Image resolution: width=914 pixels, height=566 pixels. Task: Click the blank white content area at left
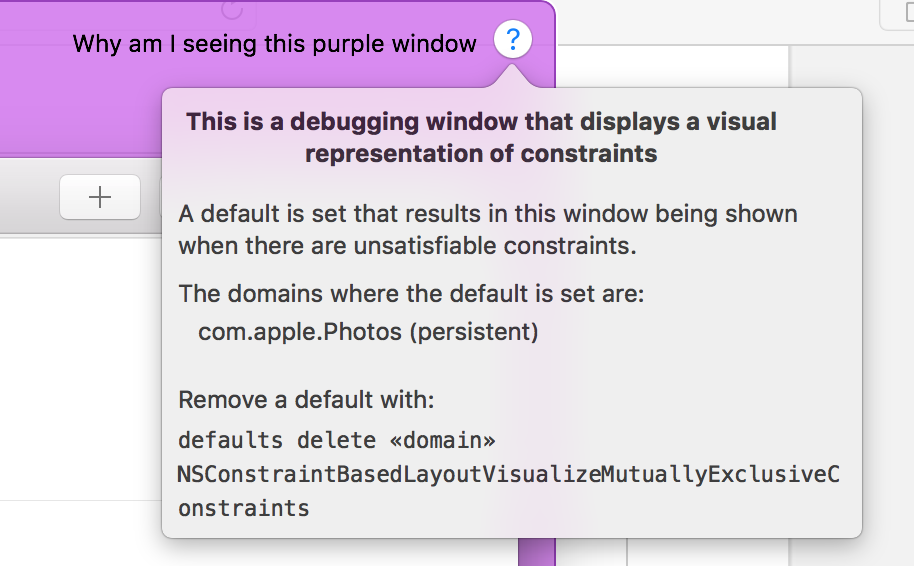(80, 380)
